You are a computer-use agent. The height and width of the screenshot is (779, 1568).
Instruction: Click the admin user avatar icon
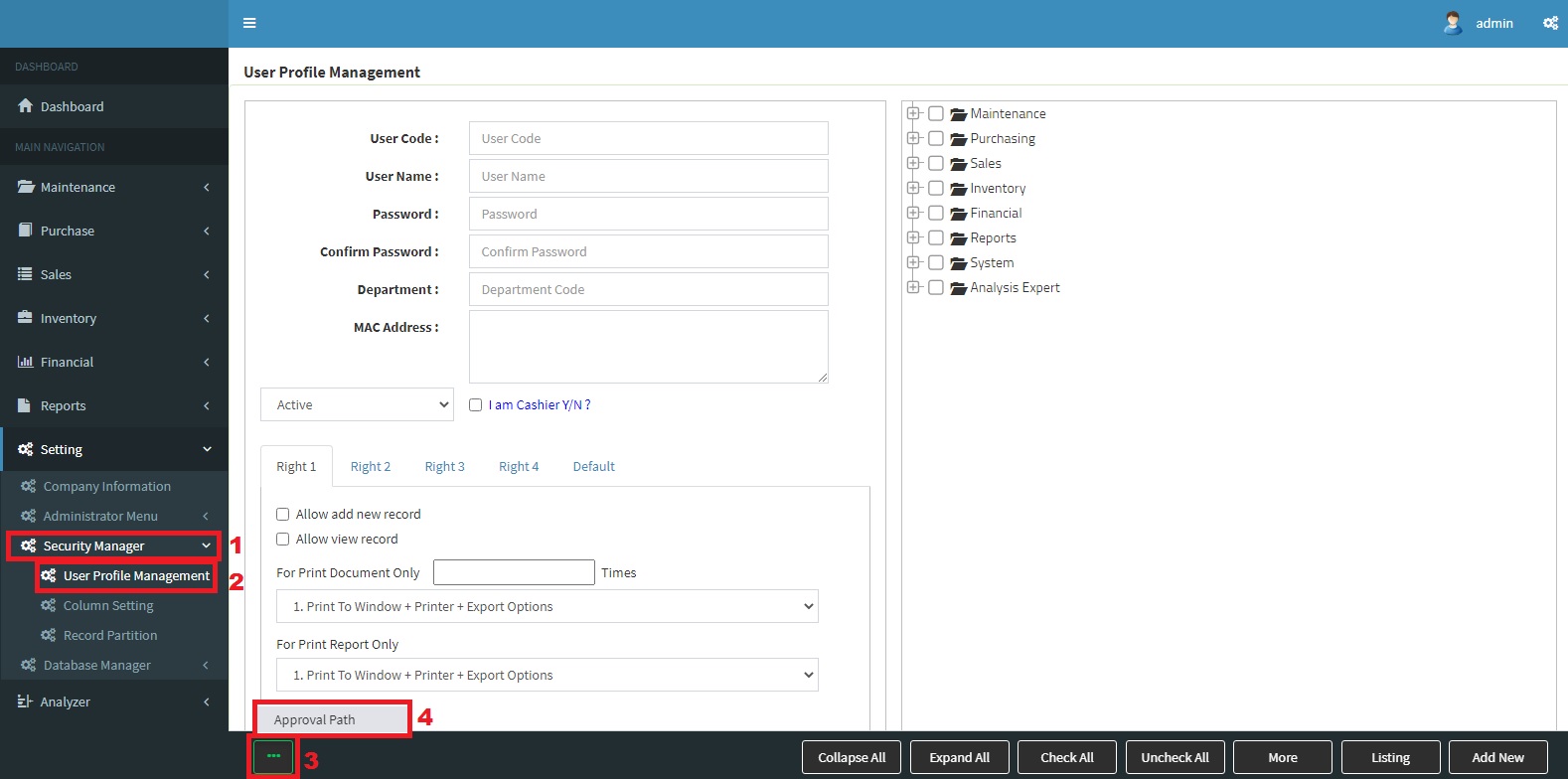(x=1453, y=23)
